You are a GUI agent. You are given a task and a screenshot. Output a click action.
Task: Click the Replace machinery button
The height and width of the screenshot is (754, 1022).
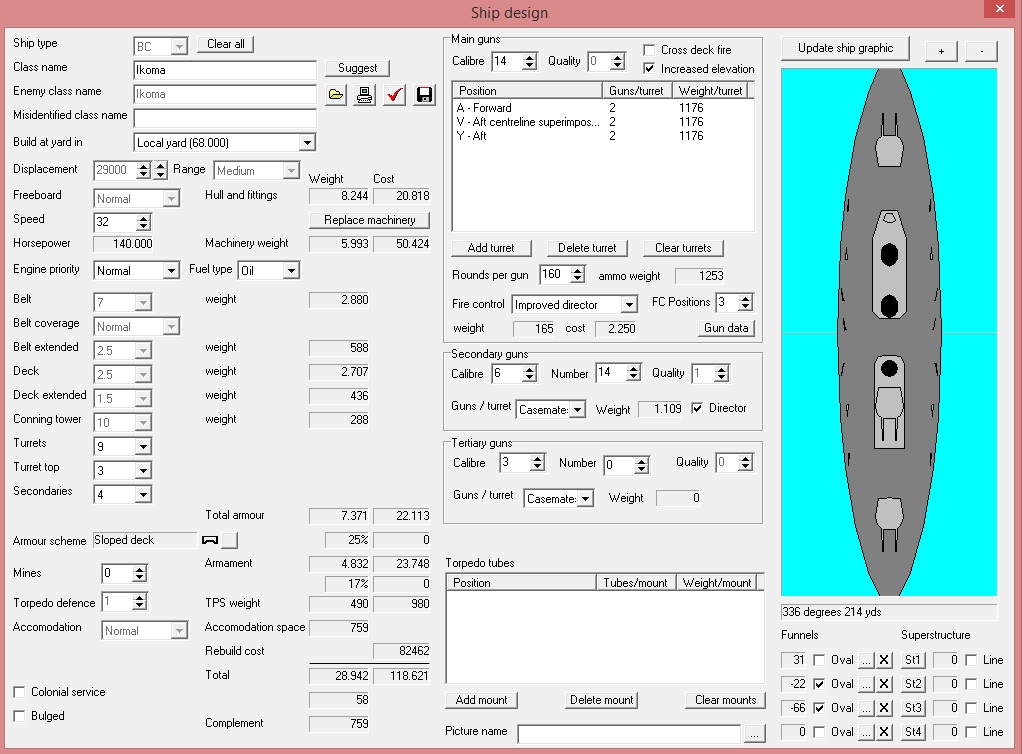pos(370,220)
